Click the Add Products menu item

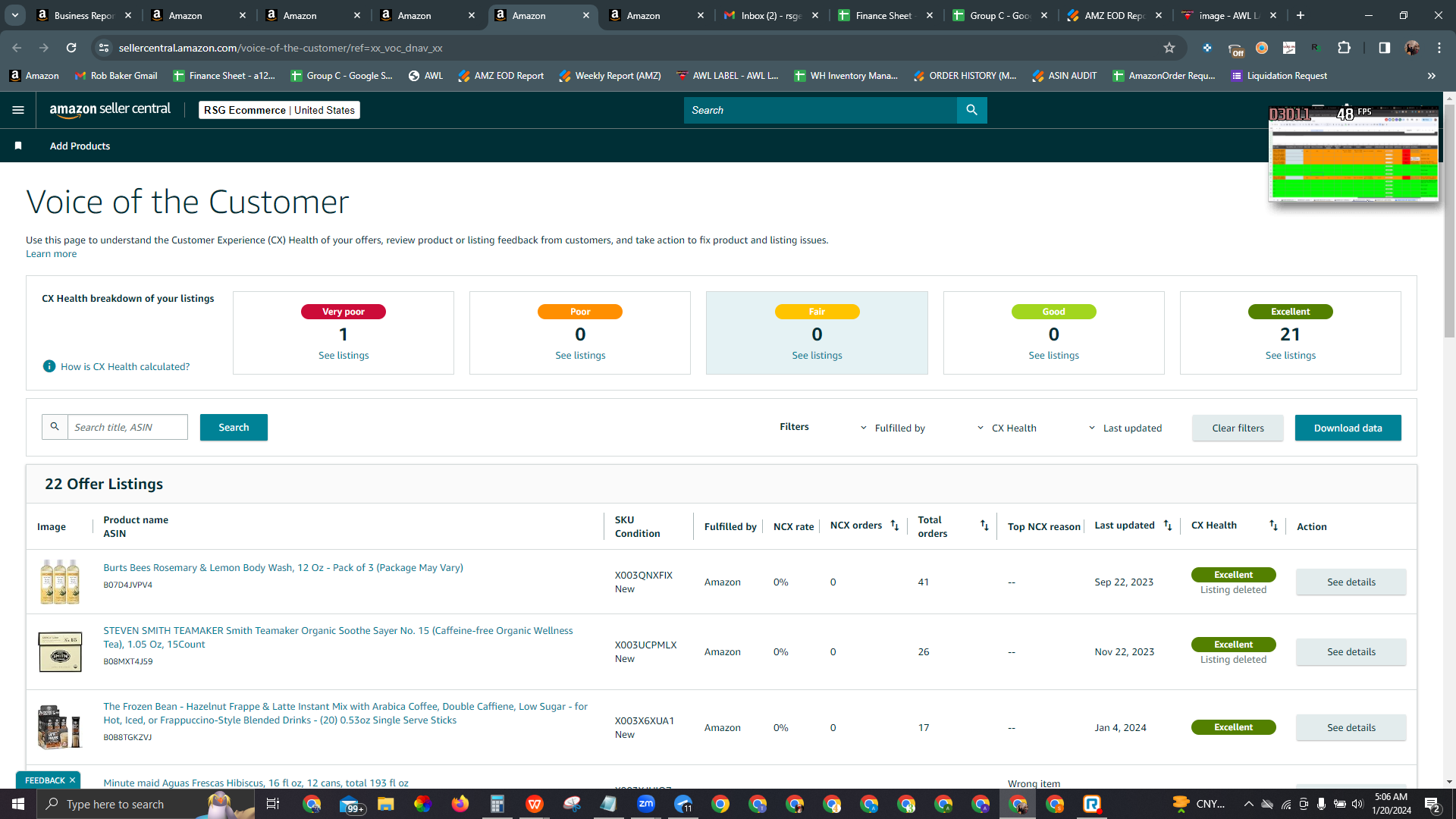click(80, 146)
